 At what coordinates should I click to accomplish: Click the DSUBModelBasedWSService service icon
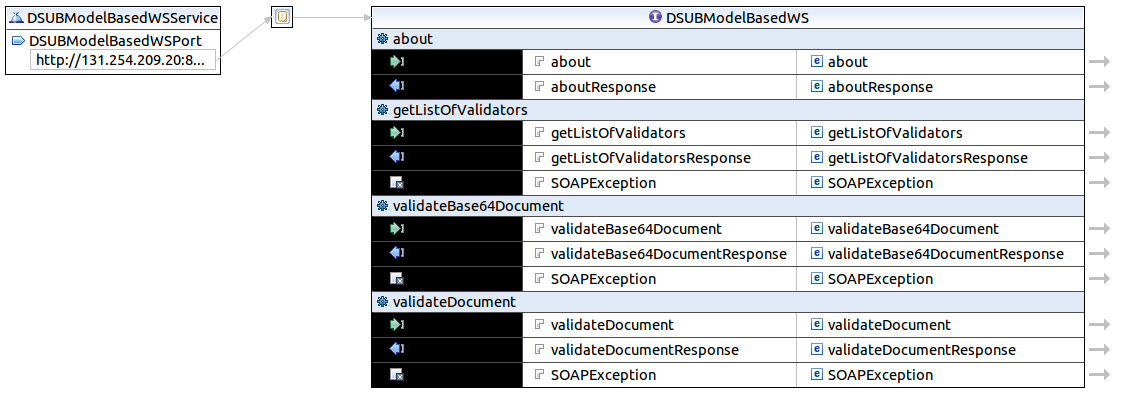[17, 18]
